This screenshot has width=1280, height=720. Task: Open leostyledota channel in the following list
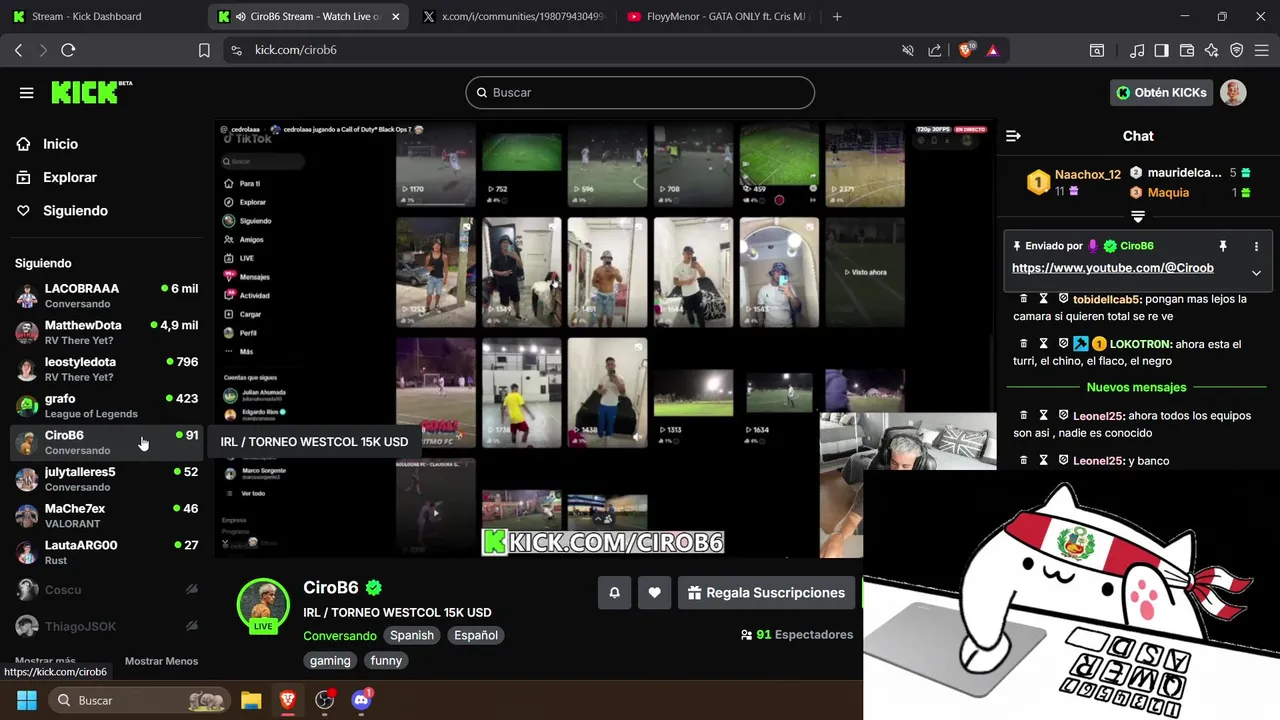coord(106,369)
